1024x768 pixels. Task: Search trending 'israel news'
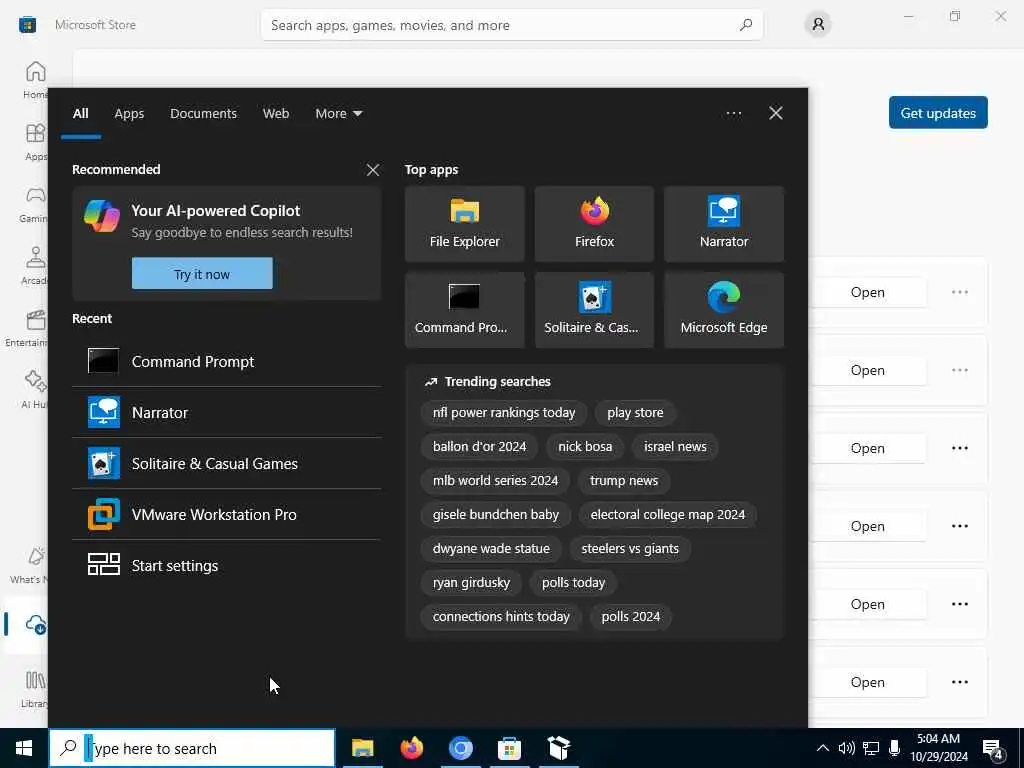(x=675, y=447)
